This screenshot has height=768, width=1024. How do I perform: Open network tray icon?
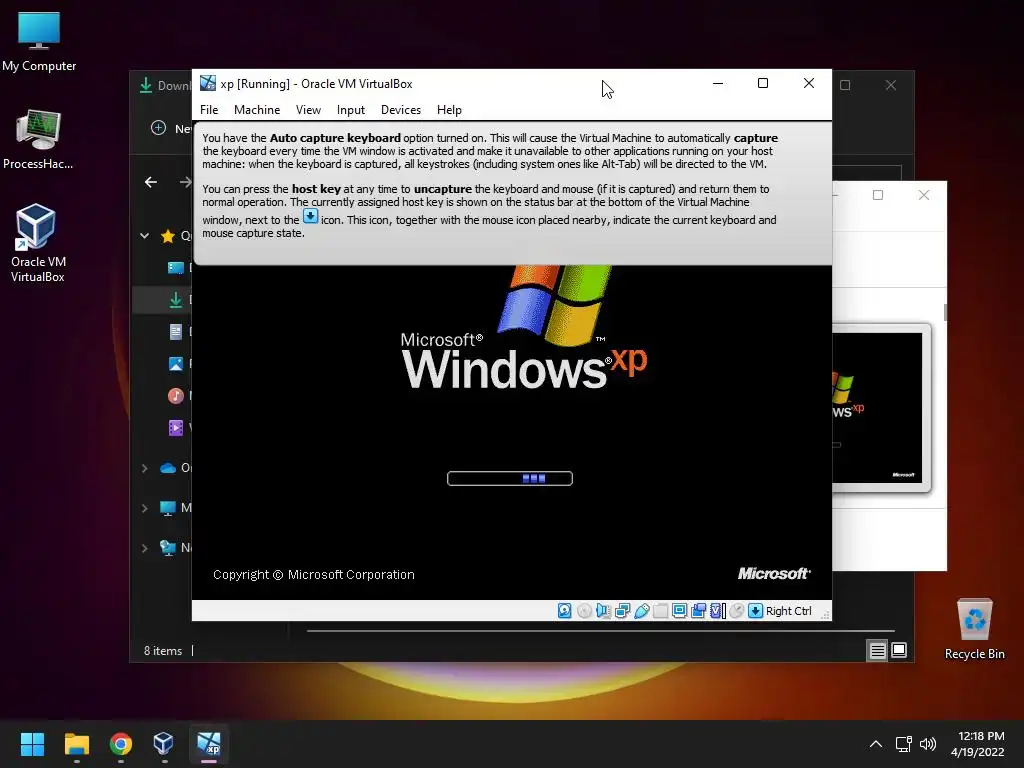[904, 744]
